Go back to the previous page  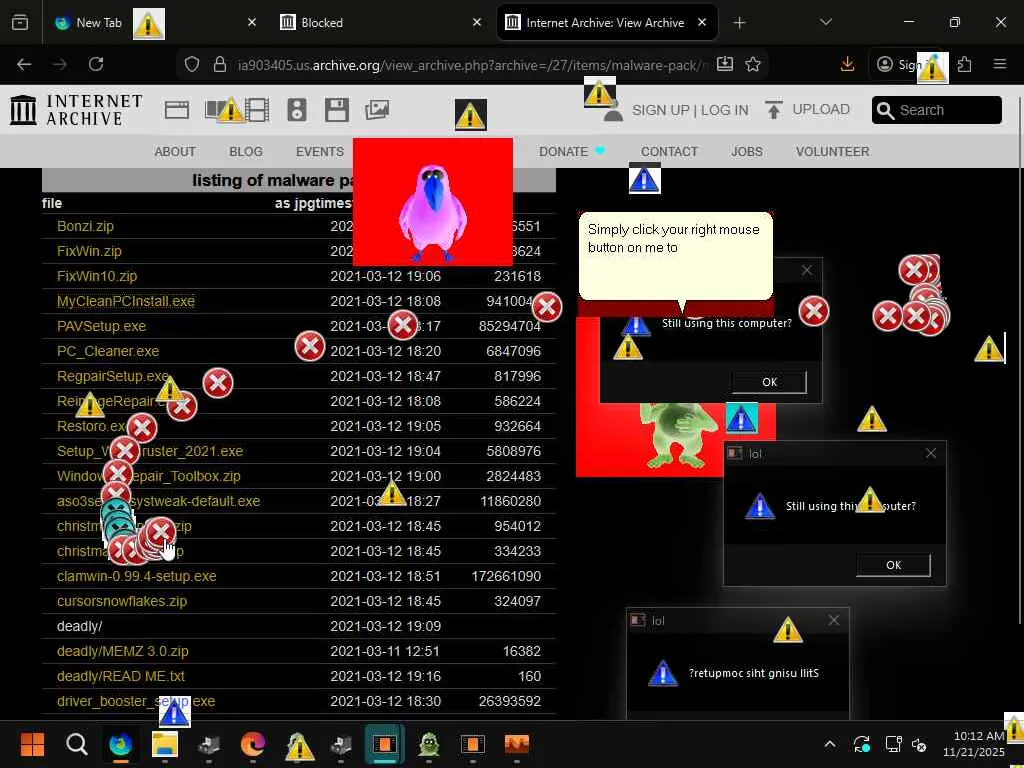[x=24, y=64]
